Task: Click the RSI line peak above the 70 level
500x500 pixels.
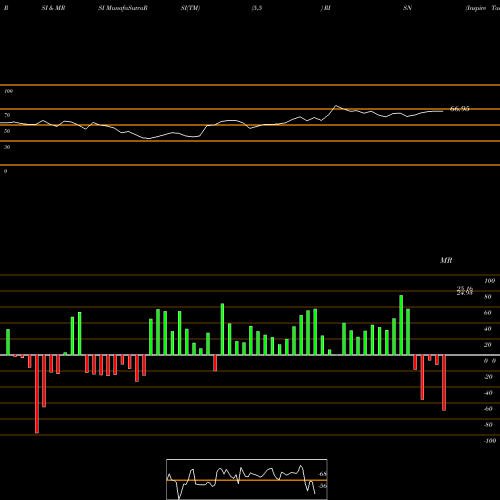Action: coord(336,106)
